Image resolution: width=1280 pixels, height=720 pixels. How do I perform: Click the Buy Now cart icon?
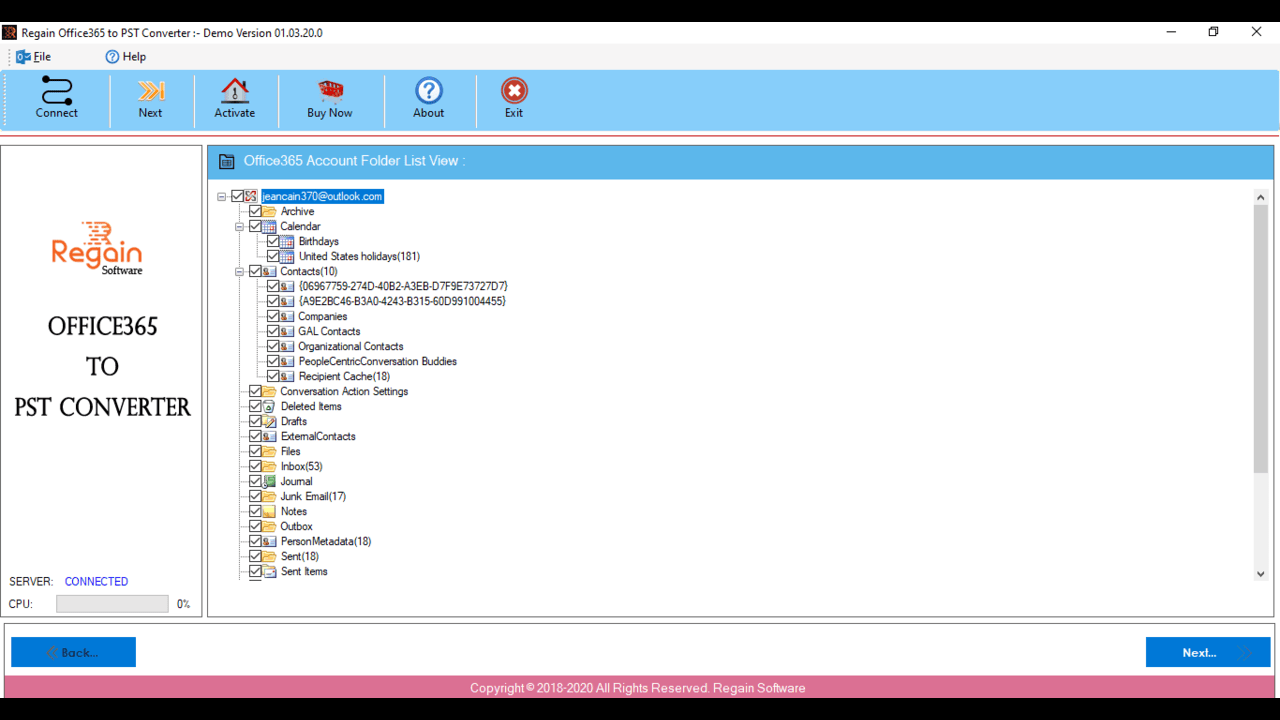click(x=330, y=90)
